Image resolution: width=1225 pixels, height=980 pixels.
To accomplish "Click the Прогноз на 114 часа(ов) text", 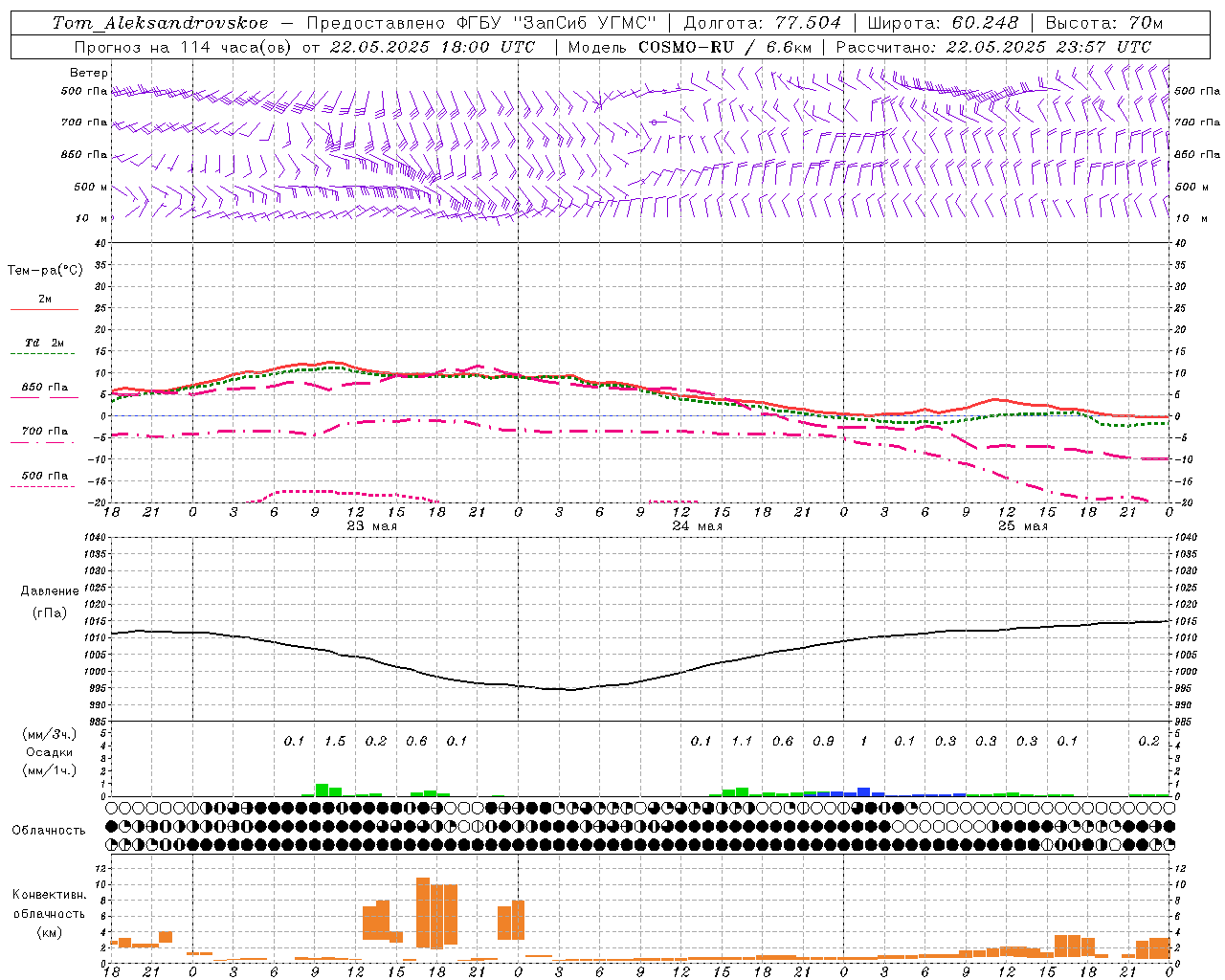I will click(x=182, y=47).
